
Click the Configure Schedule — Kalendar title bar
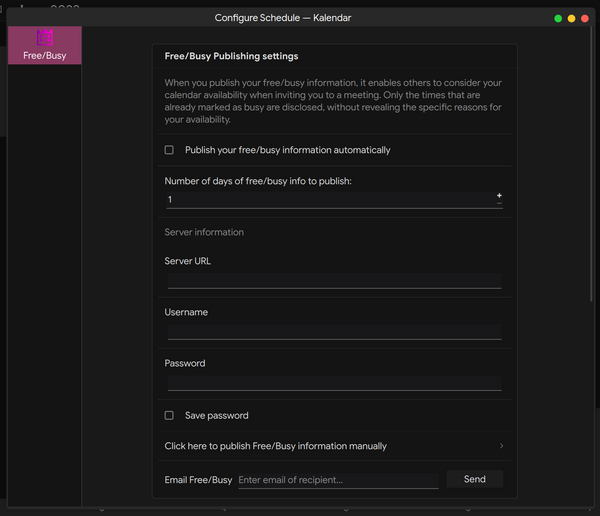(x=285, y=18)
